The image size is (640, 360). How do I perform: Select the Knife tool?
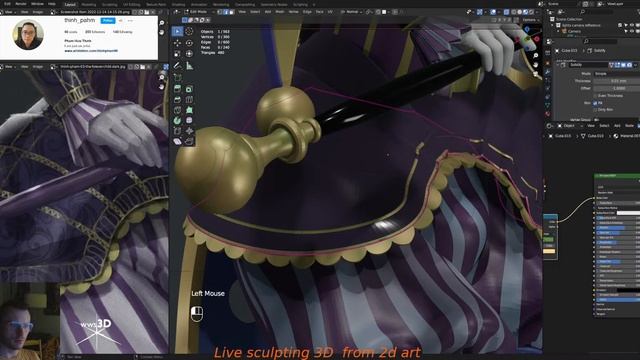[x=177, y=110]
